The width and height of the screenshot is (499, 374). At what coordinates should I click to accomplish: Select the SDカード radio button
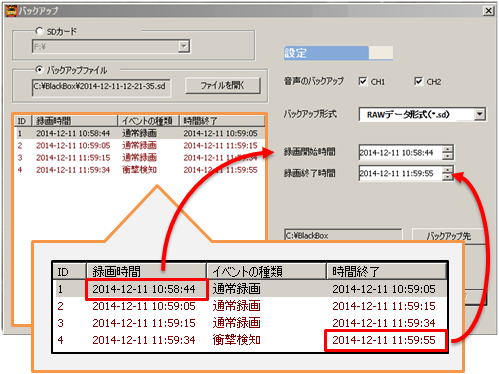coord(39,31)
